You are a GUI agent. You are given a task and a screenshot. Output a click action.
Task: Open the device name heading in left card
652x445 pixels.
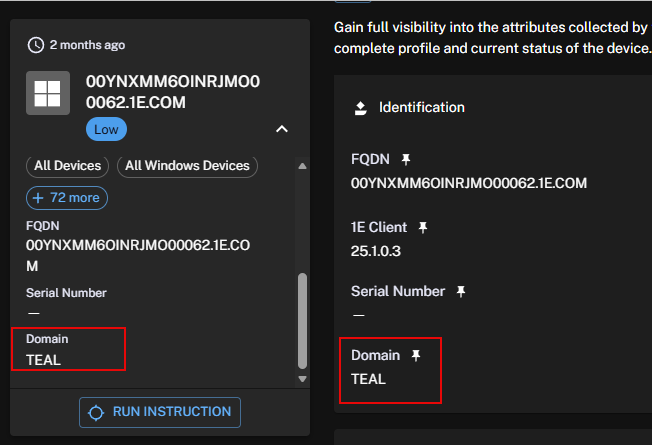tap(172, 92)
